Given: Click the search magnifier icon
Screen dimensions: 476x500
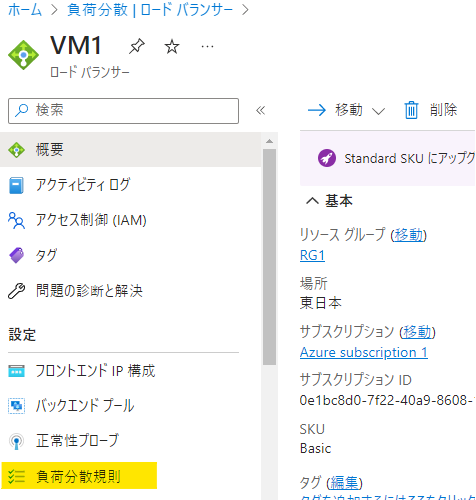Looking at the screenshot, I should click(21, 110).
